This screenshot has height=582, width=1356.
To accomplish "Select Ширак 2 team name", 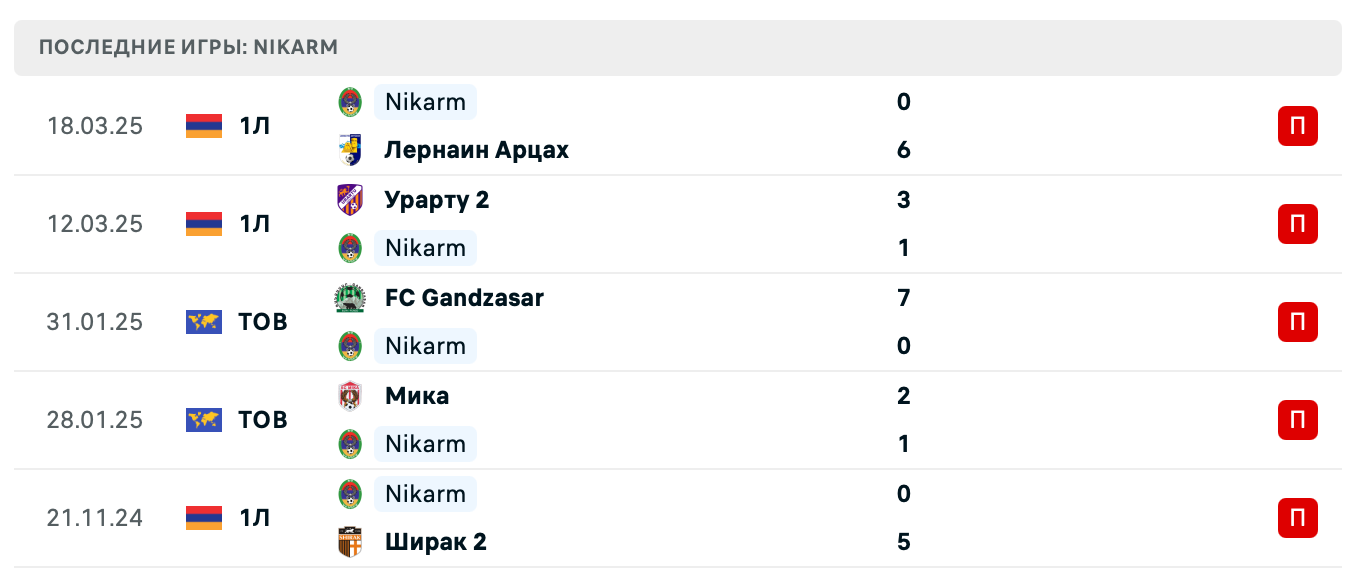I will [x=436, y=542].
